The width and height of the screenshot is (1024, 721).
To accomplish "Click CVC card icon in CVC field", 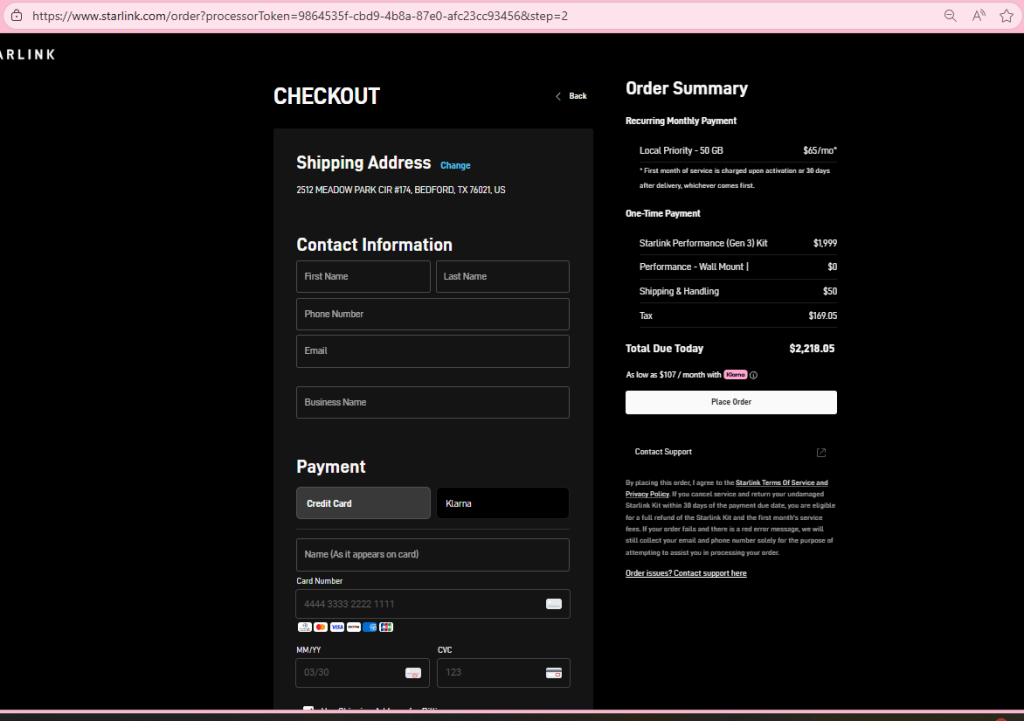I will 554,673.
